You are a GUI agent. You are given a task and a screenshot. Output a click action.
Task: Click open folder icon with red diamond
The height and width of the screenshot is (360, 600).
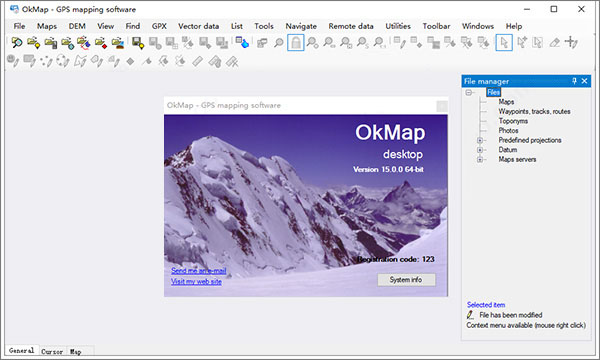[x=101, y=42]
